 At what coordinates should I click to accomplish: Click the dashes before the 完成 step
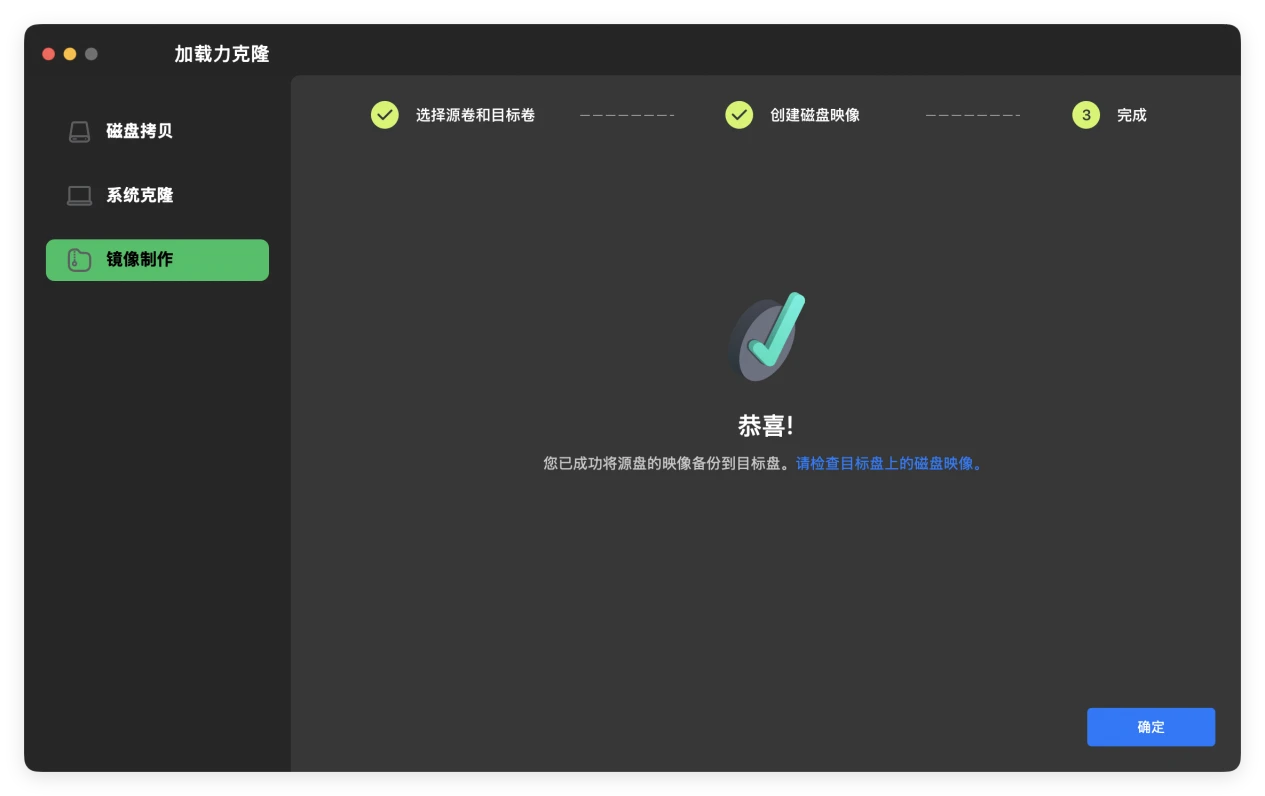coord(972,115)
